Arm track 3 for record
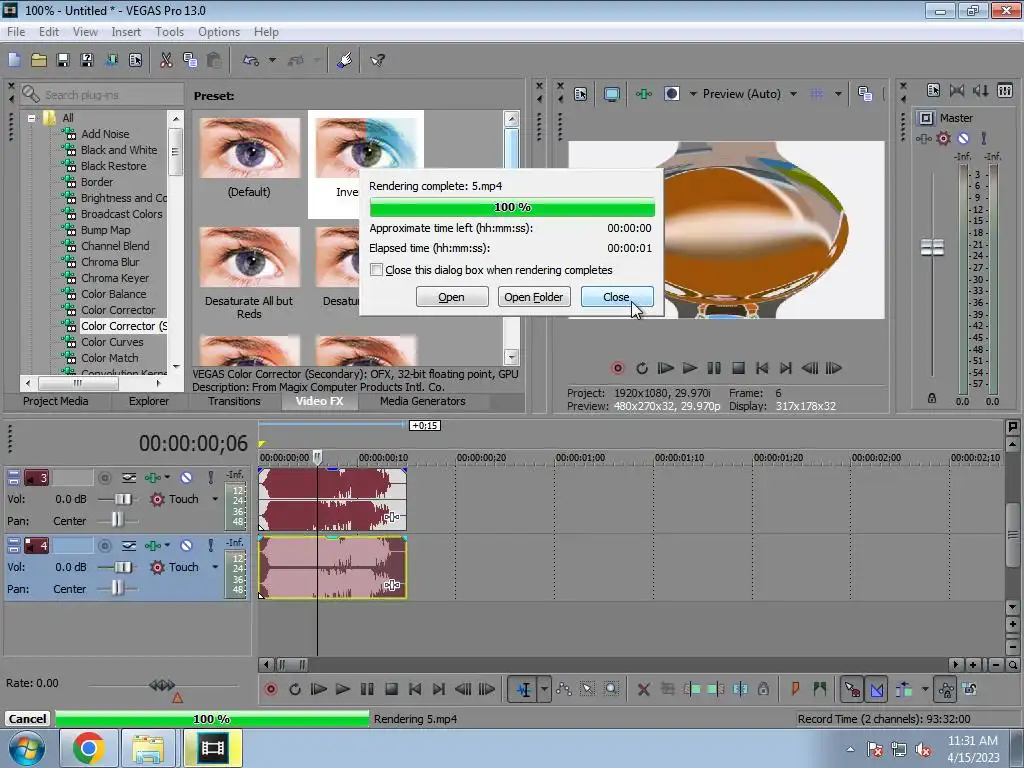This screenshot has width=1024, height=768. click(104, 478)
